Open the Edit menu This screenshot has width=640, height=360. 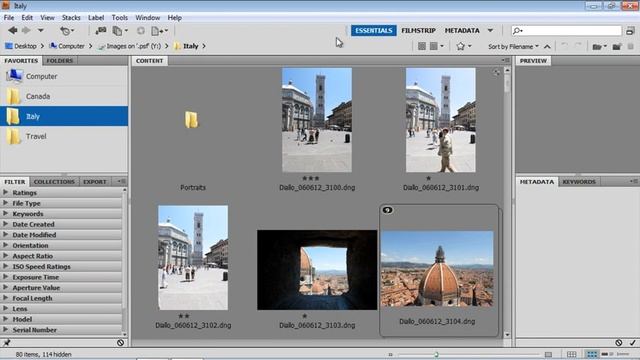pos(27,18)
